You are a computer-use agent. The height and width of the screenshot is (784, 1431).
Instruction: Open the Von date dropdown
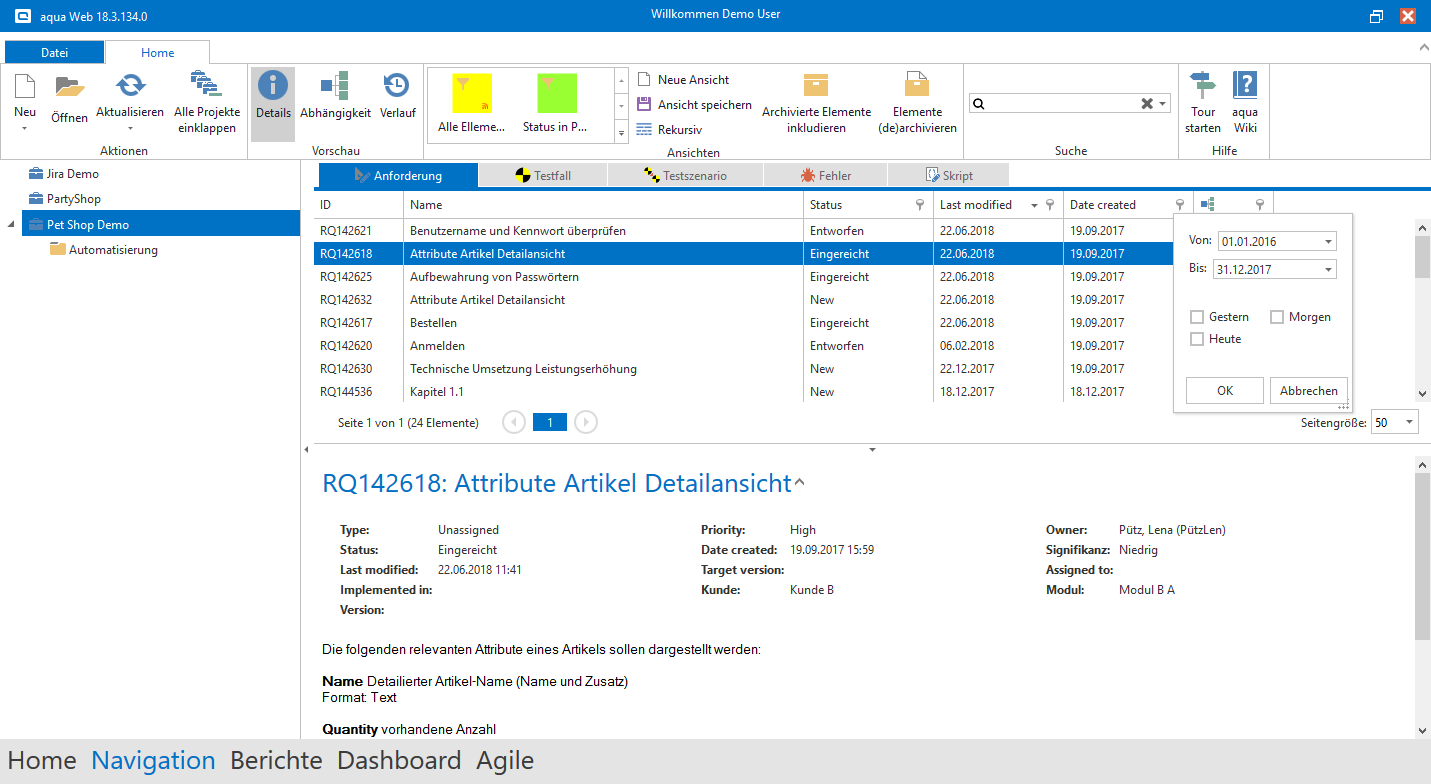point(1328,242)
